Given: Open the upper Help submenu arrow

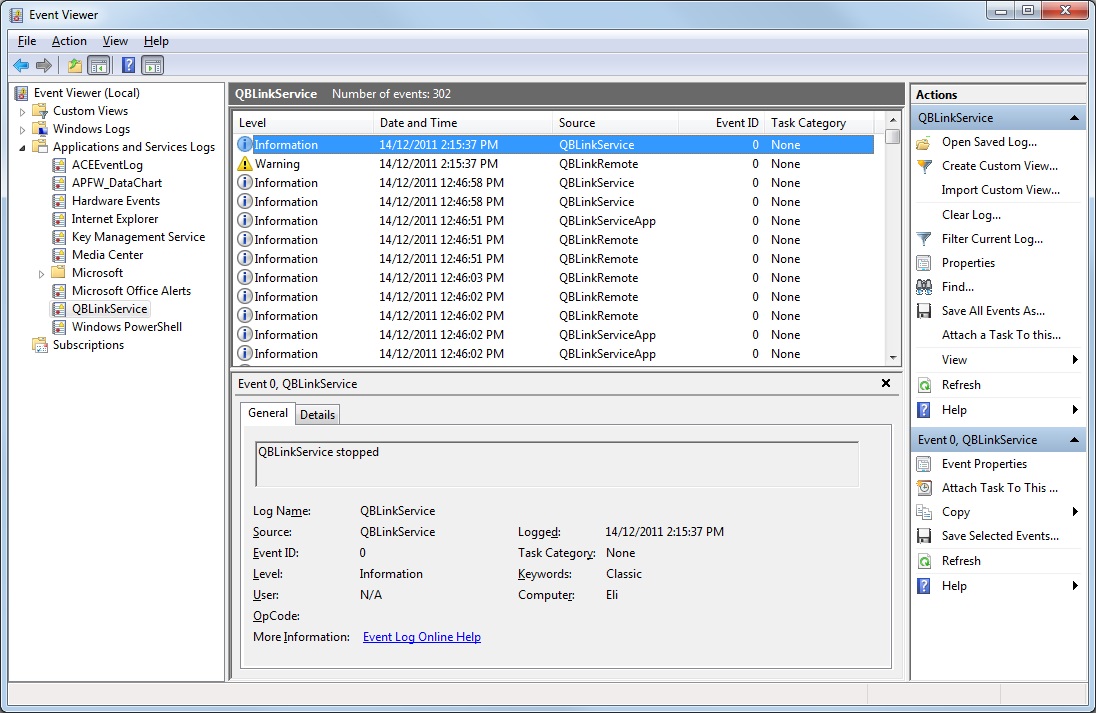Looking at the screenshot, I should click(x=1075, y=410).
